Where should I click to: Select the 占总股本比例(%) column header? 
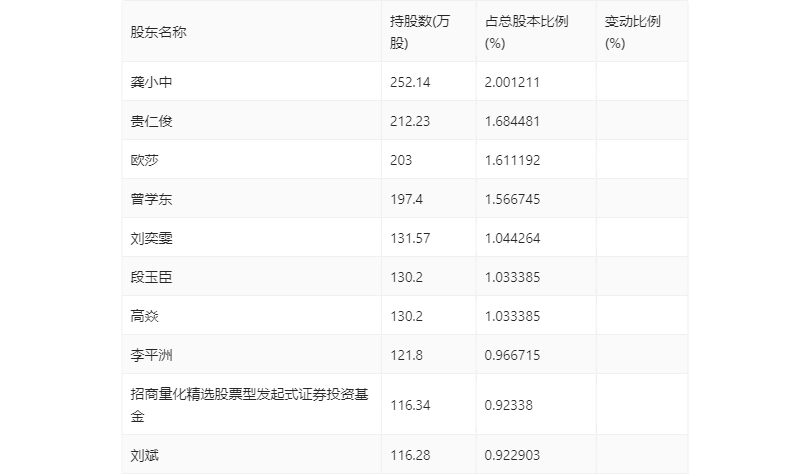tap(526, 32)
